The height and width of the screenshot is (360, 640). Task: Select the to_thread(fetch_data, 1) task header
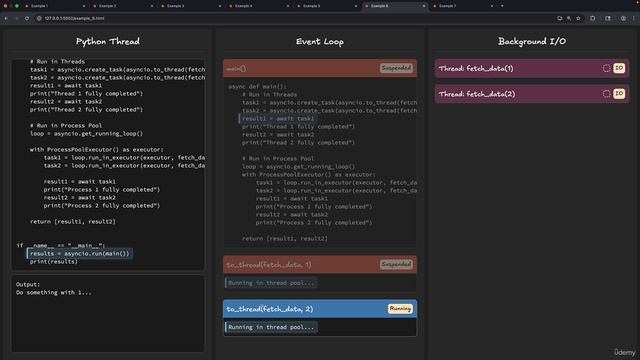coord(320,264)
